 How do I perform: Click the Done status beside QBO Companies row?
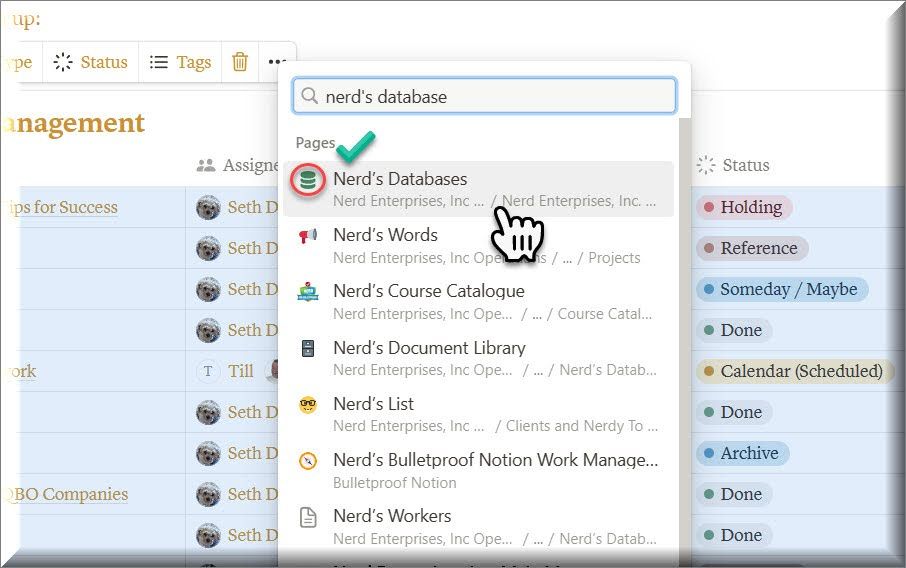(x=734, y=494)
